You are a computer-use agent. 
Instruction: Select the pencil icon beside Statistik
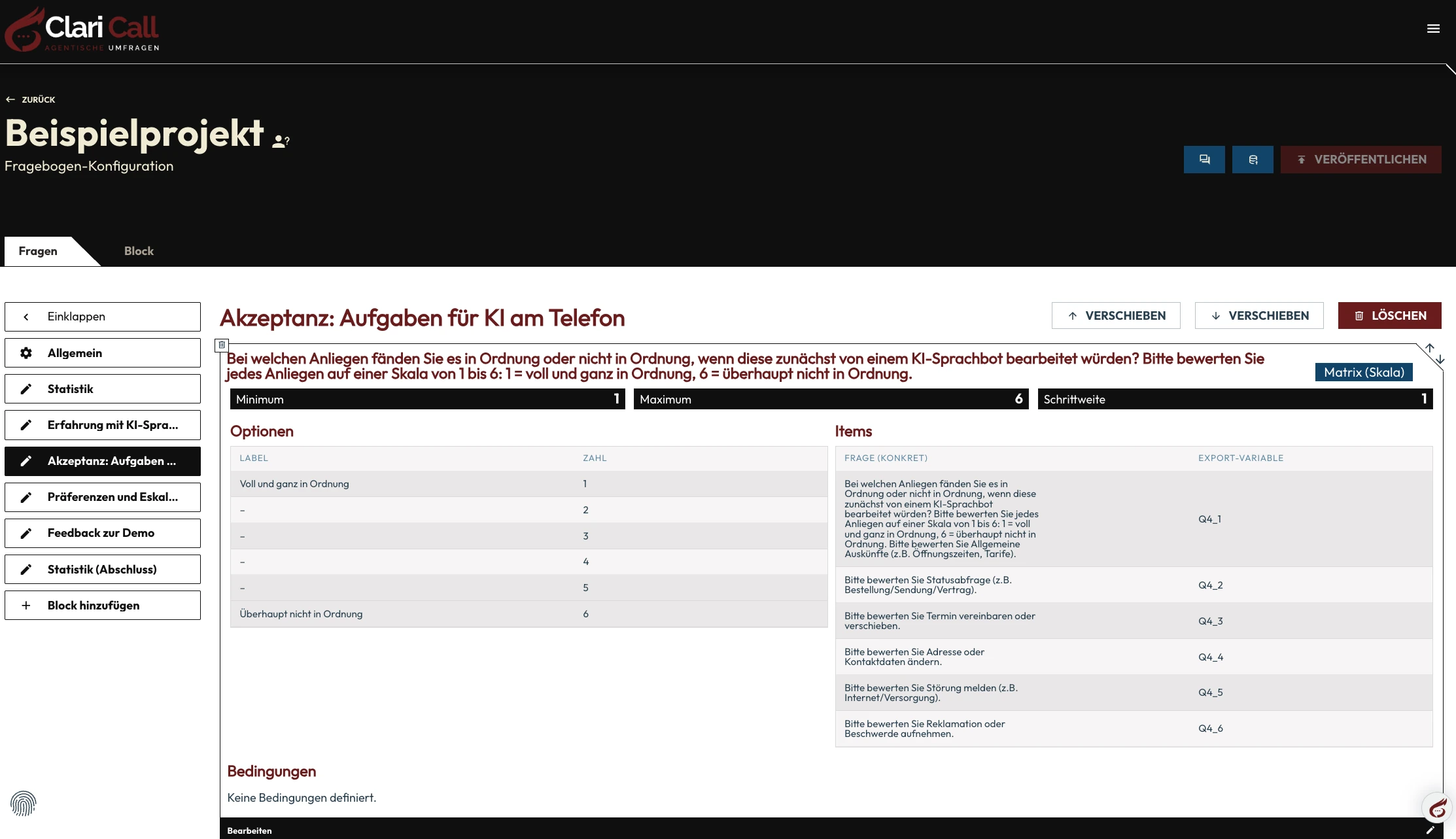click(x=26, y=388)
